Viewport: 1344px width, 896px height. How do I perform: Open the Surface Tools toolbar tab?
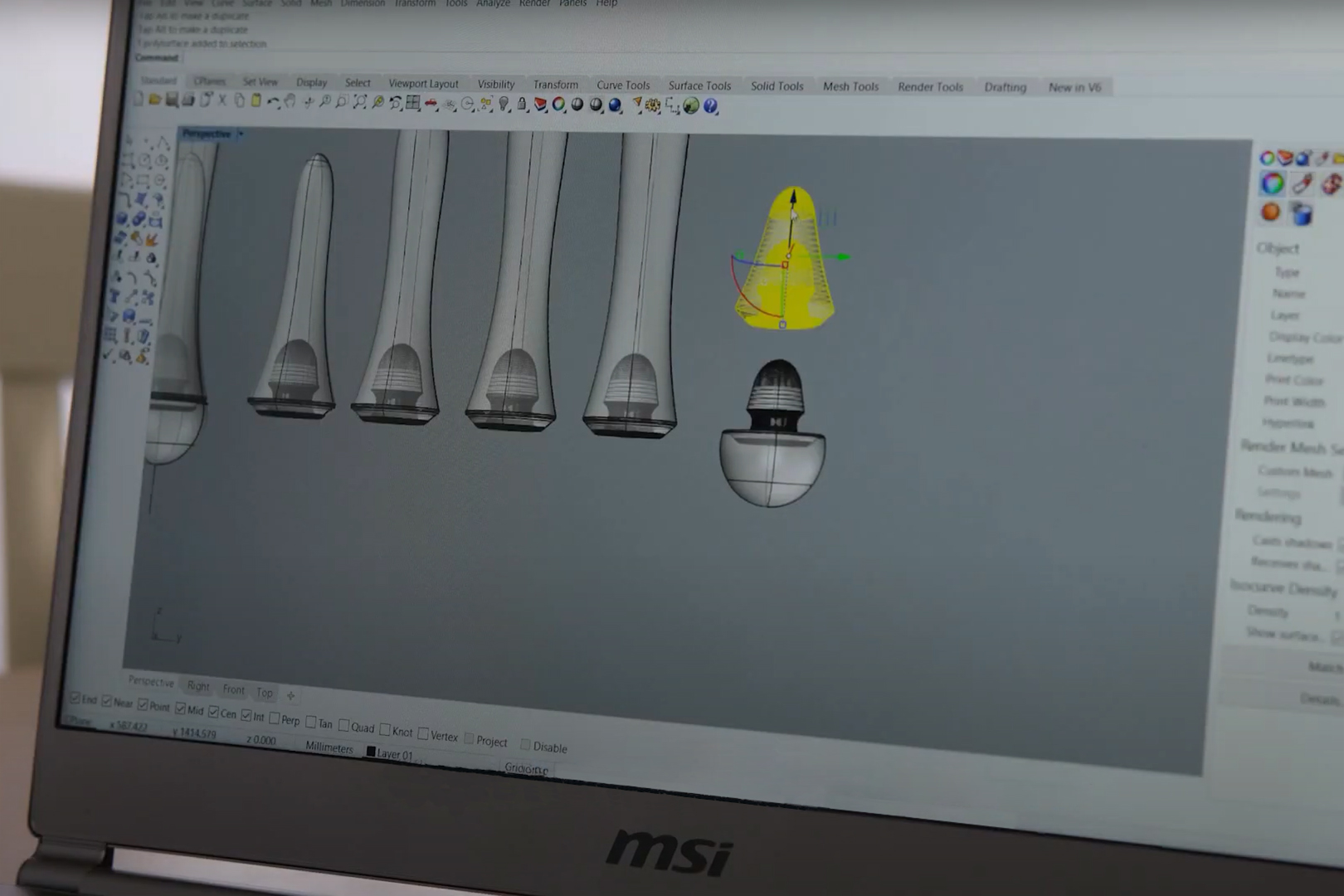[x=699, y=85]
